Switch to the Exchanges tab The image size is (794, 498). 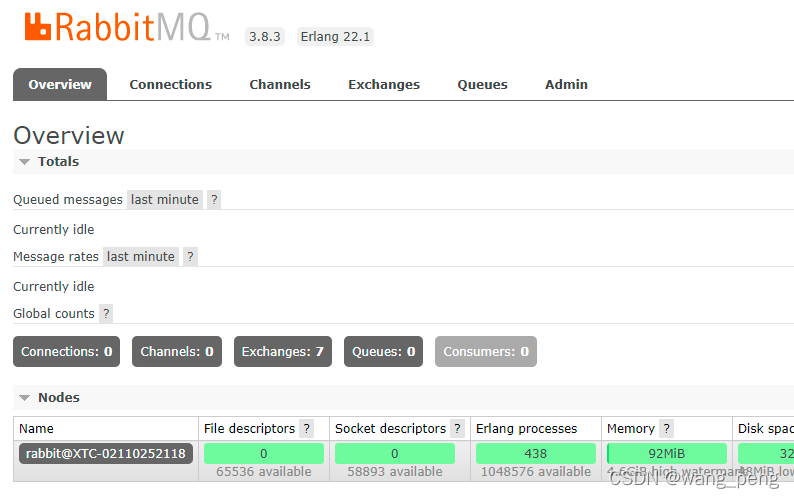(x=384, y=85)
